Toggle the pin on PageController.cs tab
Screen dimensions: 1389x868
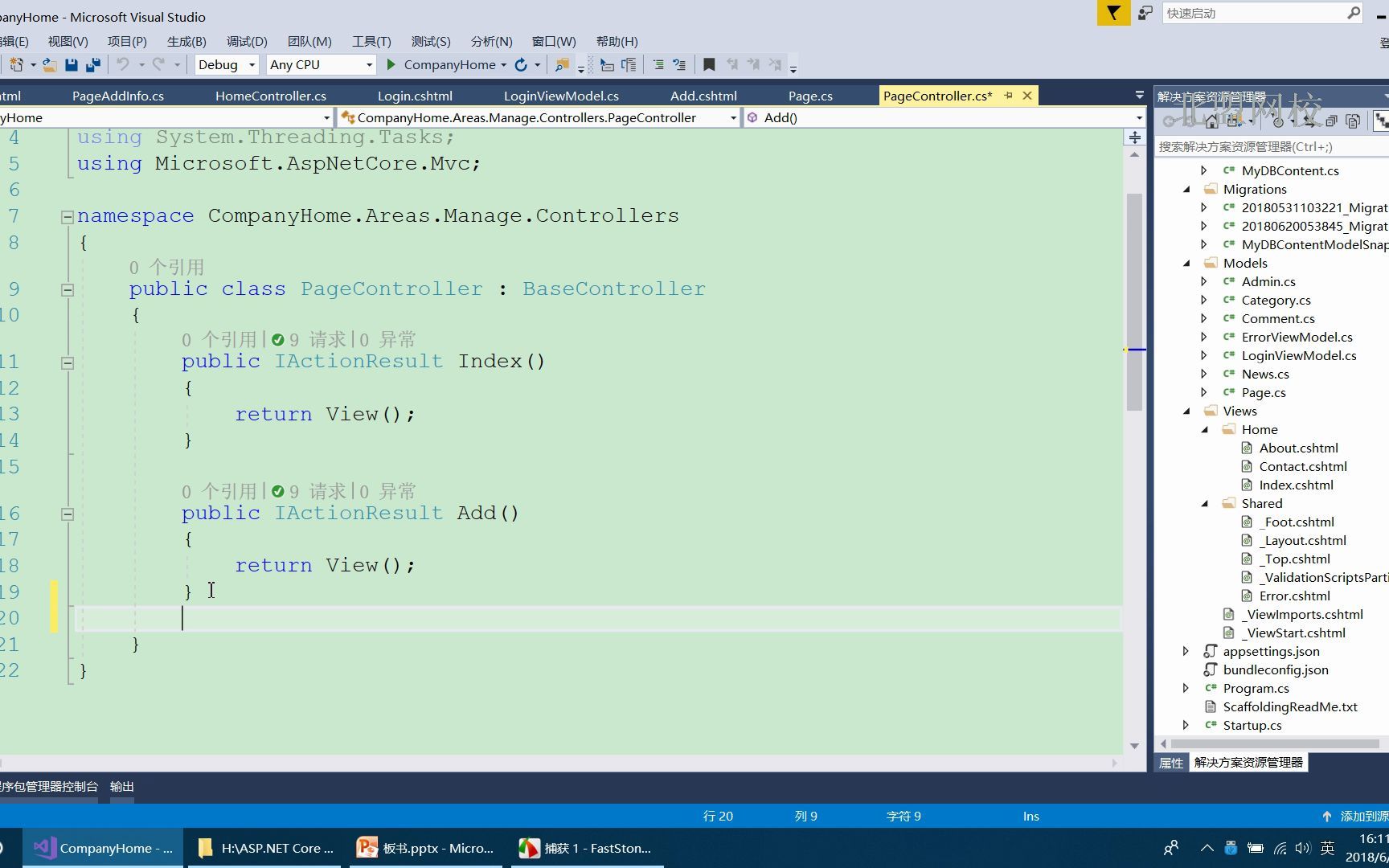(x=1009, y=96)
